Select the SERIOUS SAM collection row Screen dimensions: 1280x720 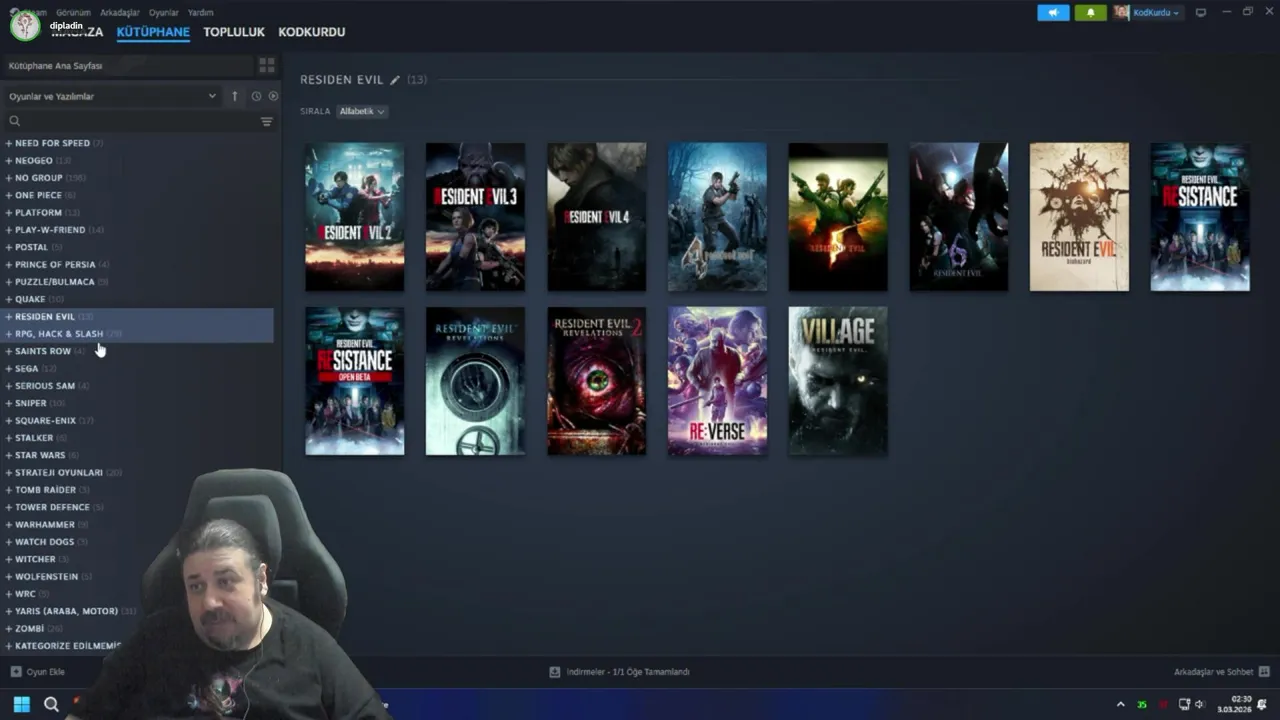point(138,386)
